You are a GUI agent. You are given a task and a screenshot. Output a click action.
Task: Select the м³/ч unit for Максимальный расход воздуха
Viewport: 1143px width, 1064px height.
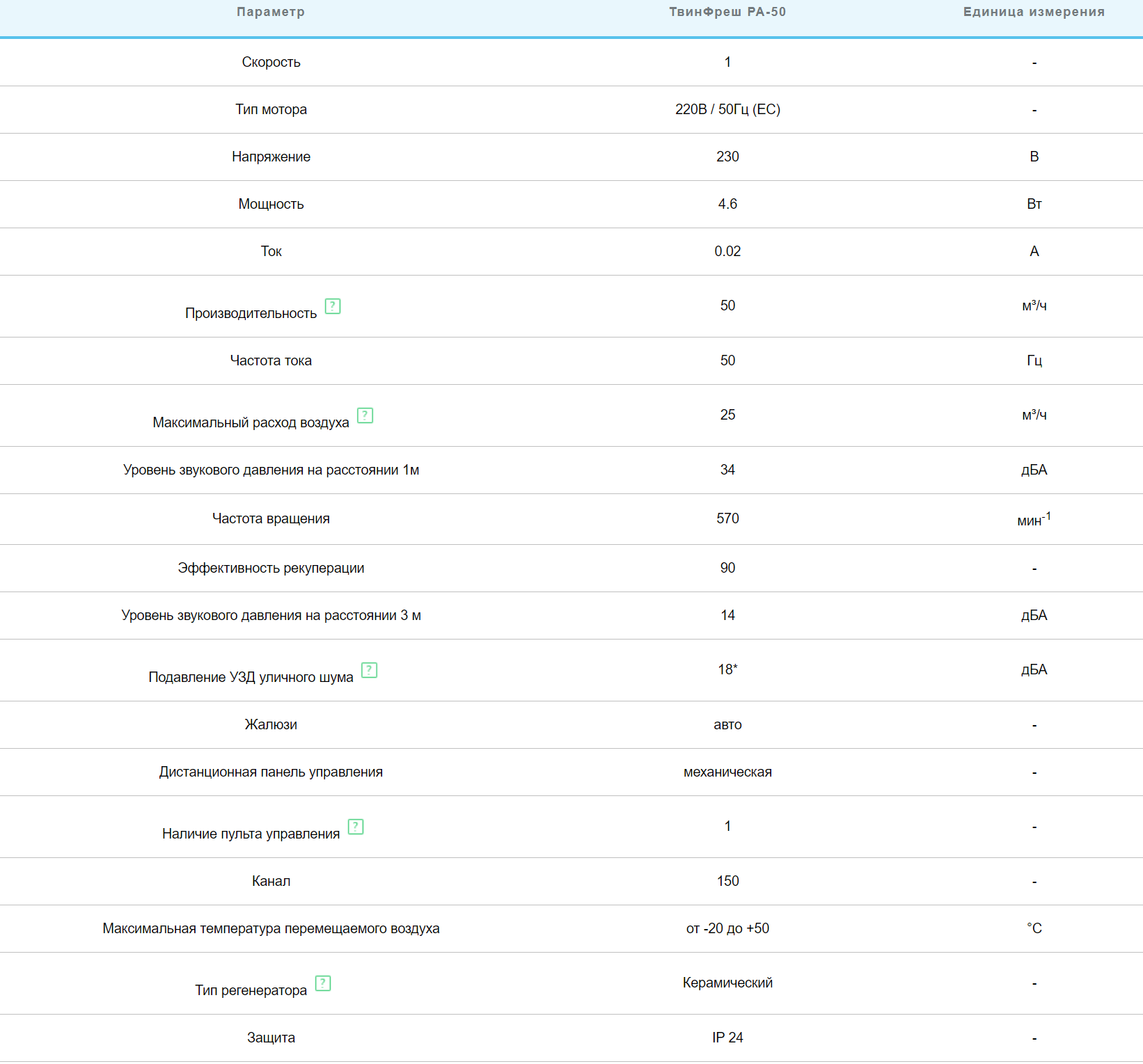point(1034,415)
